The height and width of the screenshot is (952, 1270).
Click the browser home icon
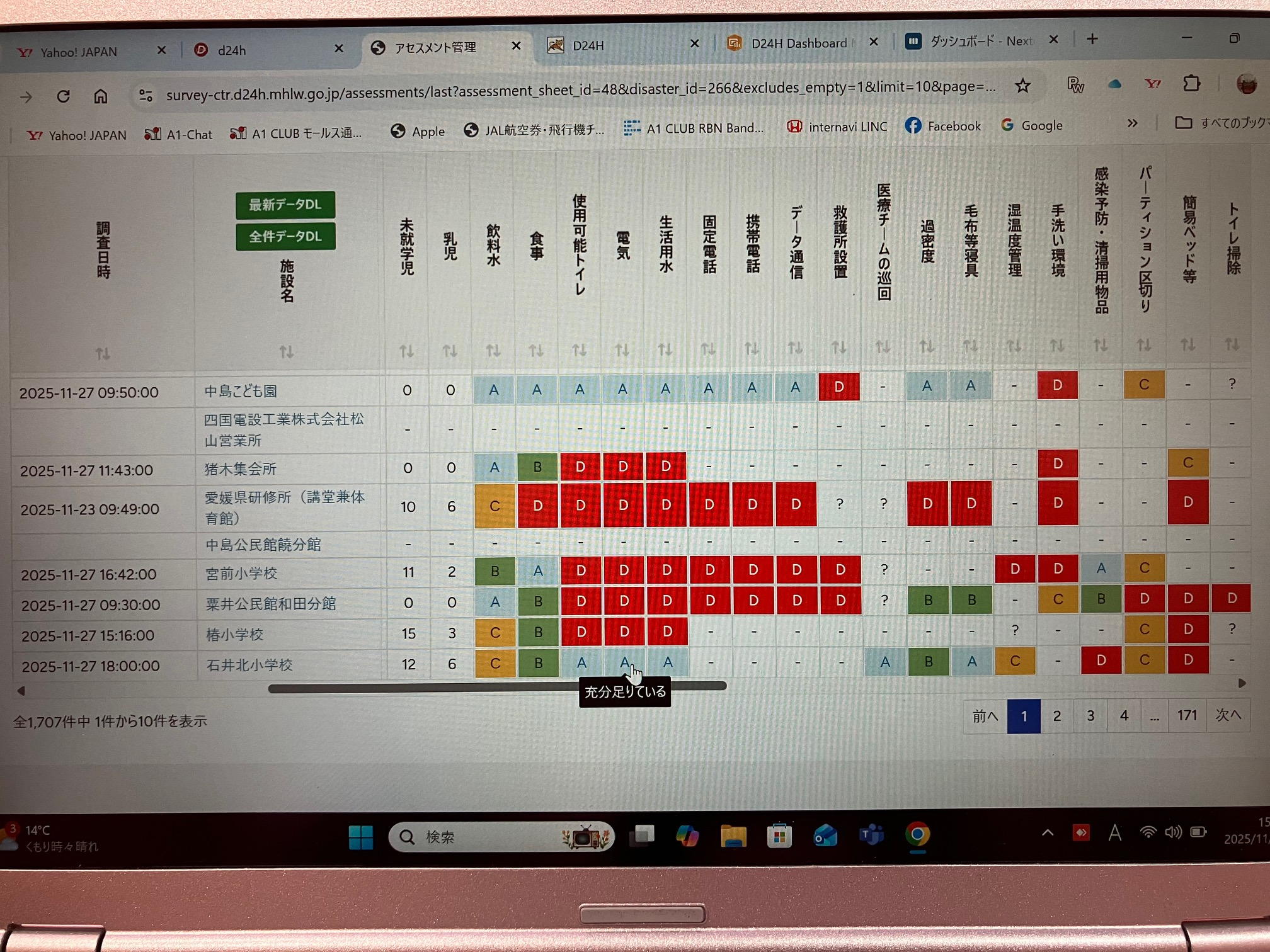tap(100, 96)
